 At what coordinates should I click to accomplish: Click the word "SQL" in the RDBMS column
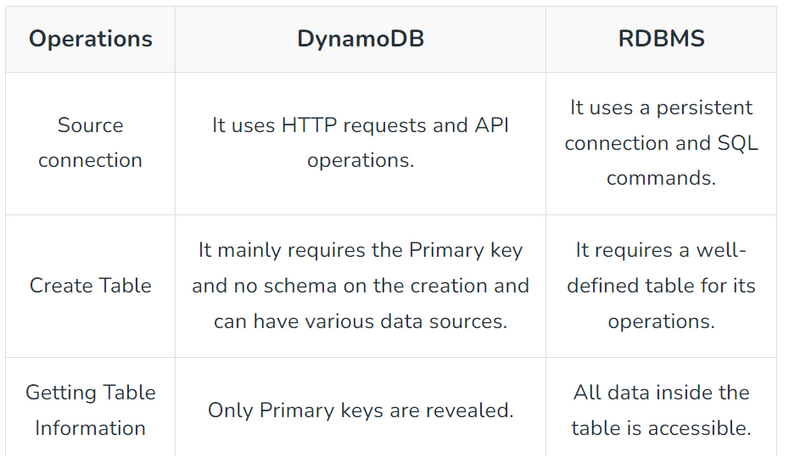click(x=738, y=143)
